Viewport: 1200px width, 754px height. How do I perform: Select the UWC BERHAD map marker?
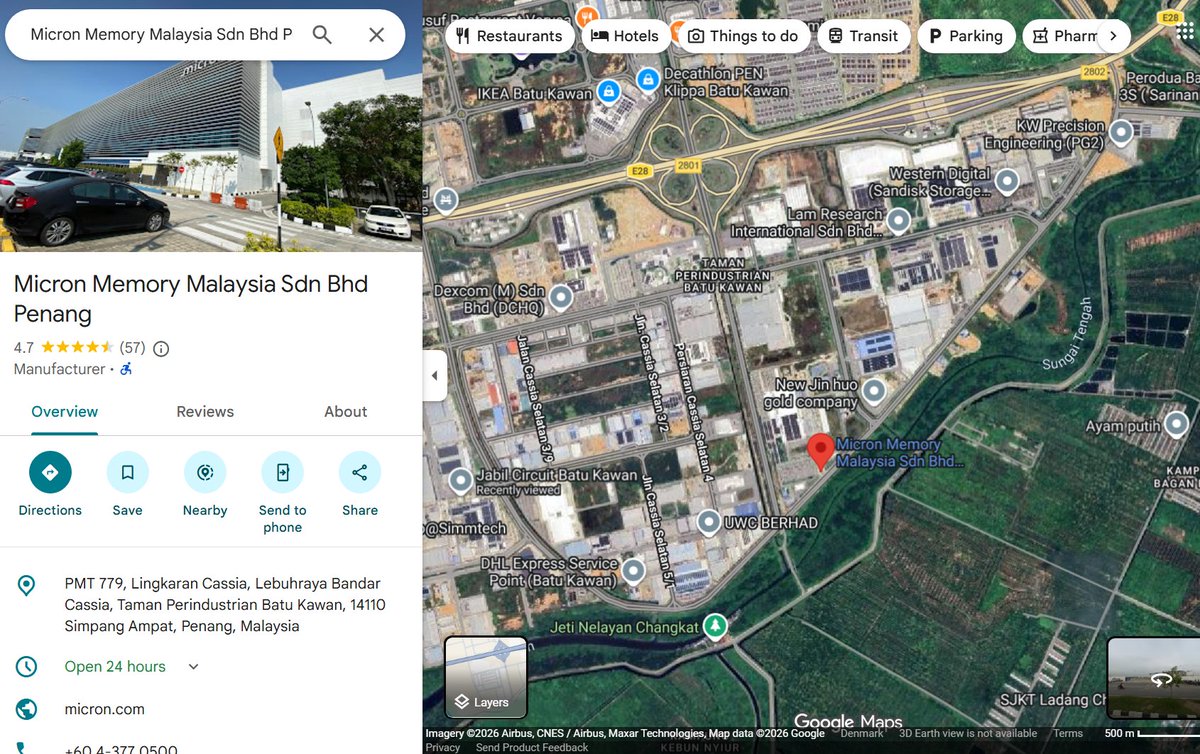click(x=709, y=521)
